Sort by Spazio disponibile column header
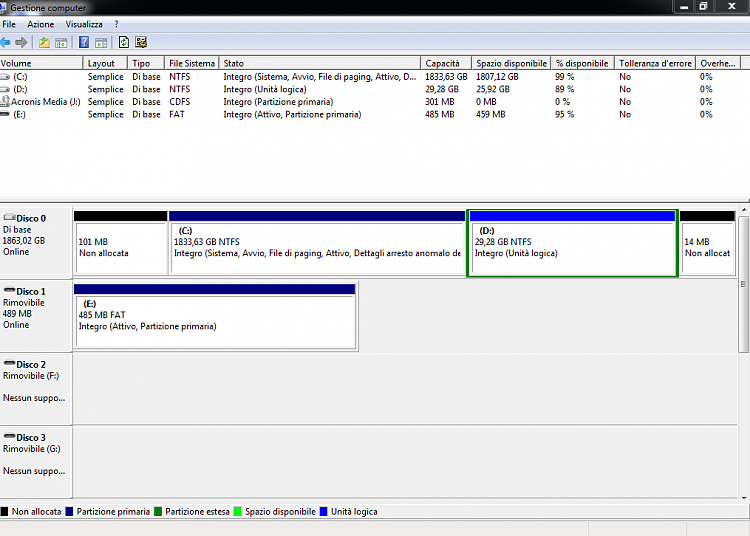This screenshot has width=750, height=536. [x=511, y=63]
